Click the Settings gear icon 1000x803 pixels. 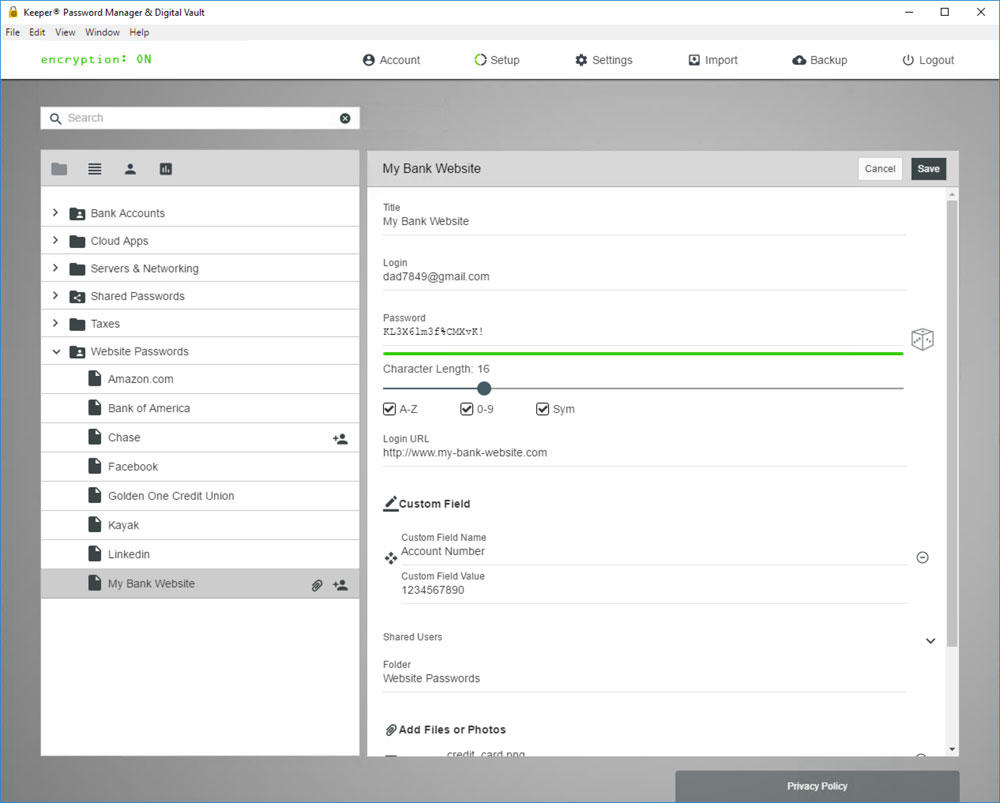[x=581, y=60]
